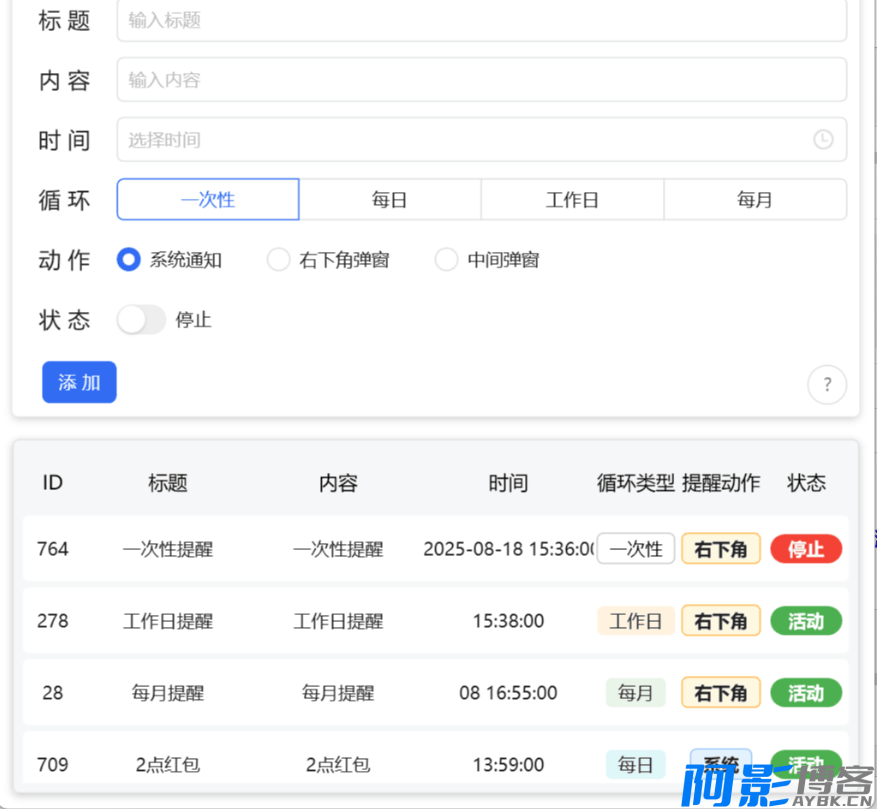The height and width of the screenshot is (809, 877).
Task: Click into the 输入内容 content field
Action: pos(480,80)
